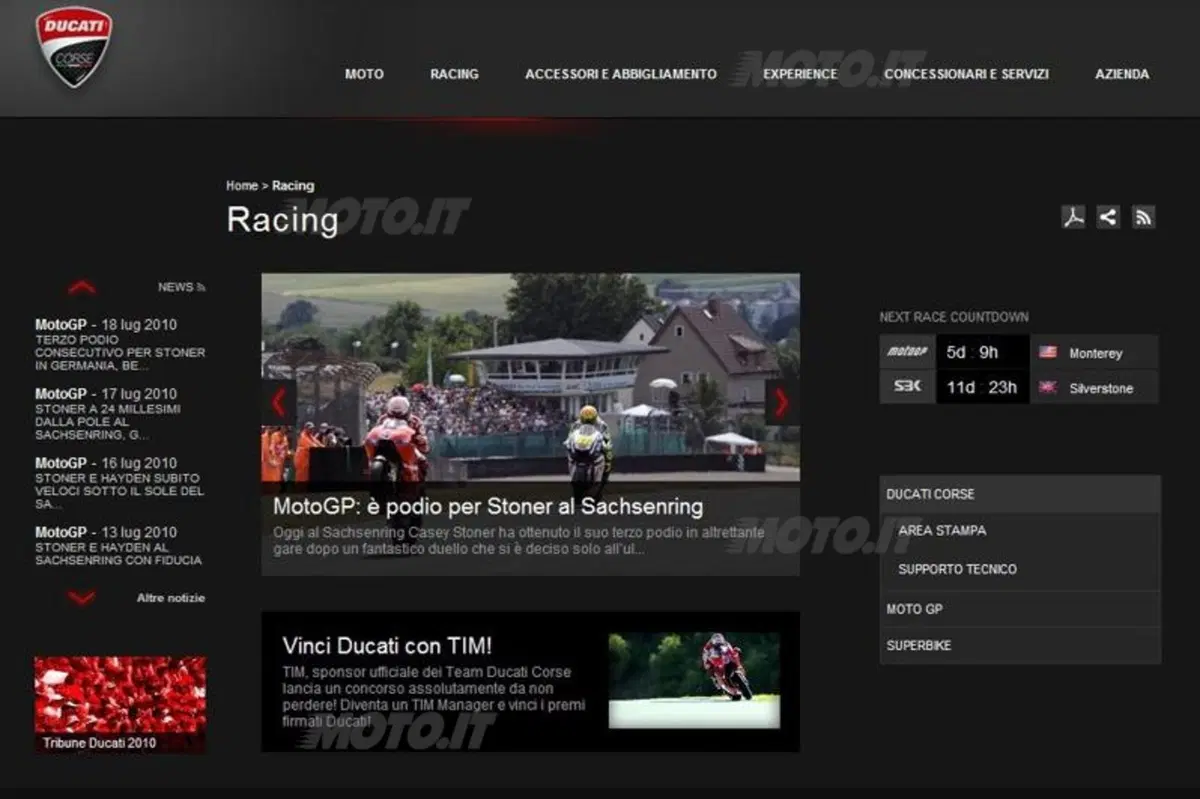Click the Racing breadcrumb link
The height and width of the screenshot is (799, 1200).
(293, 186)
